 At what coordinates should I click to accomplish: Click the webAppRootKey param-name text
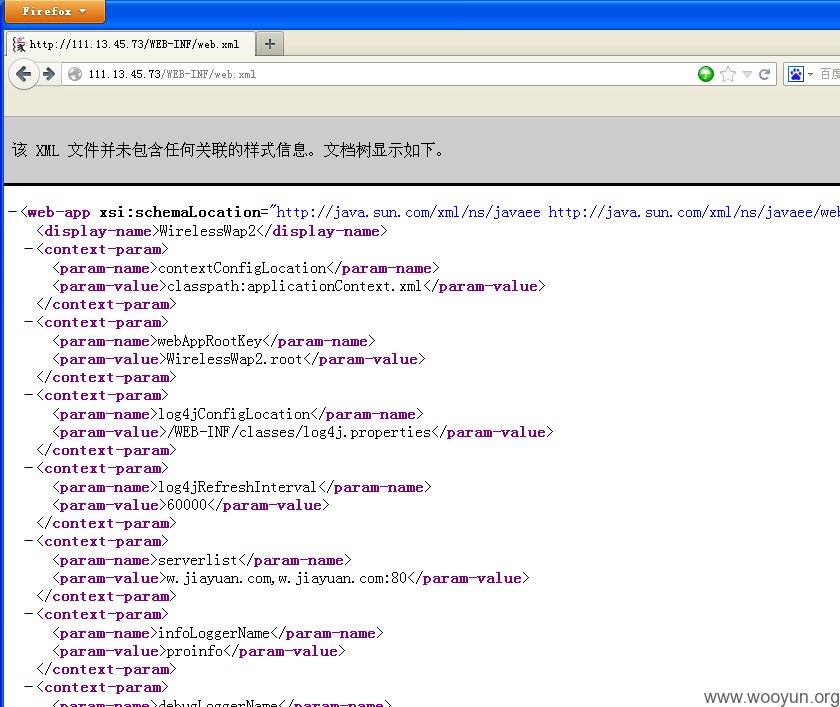coord(209,341)
